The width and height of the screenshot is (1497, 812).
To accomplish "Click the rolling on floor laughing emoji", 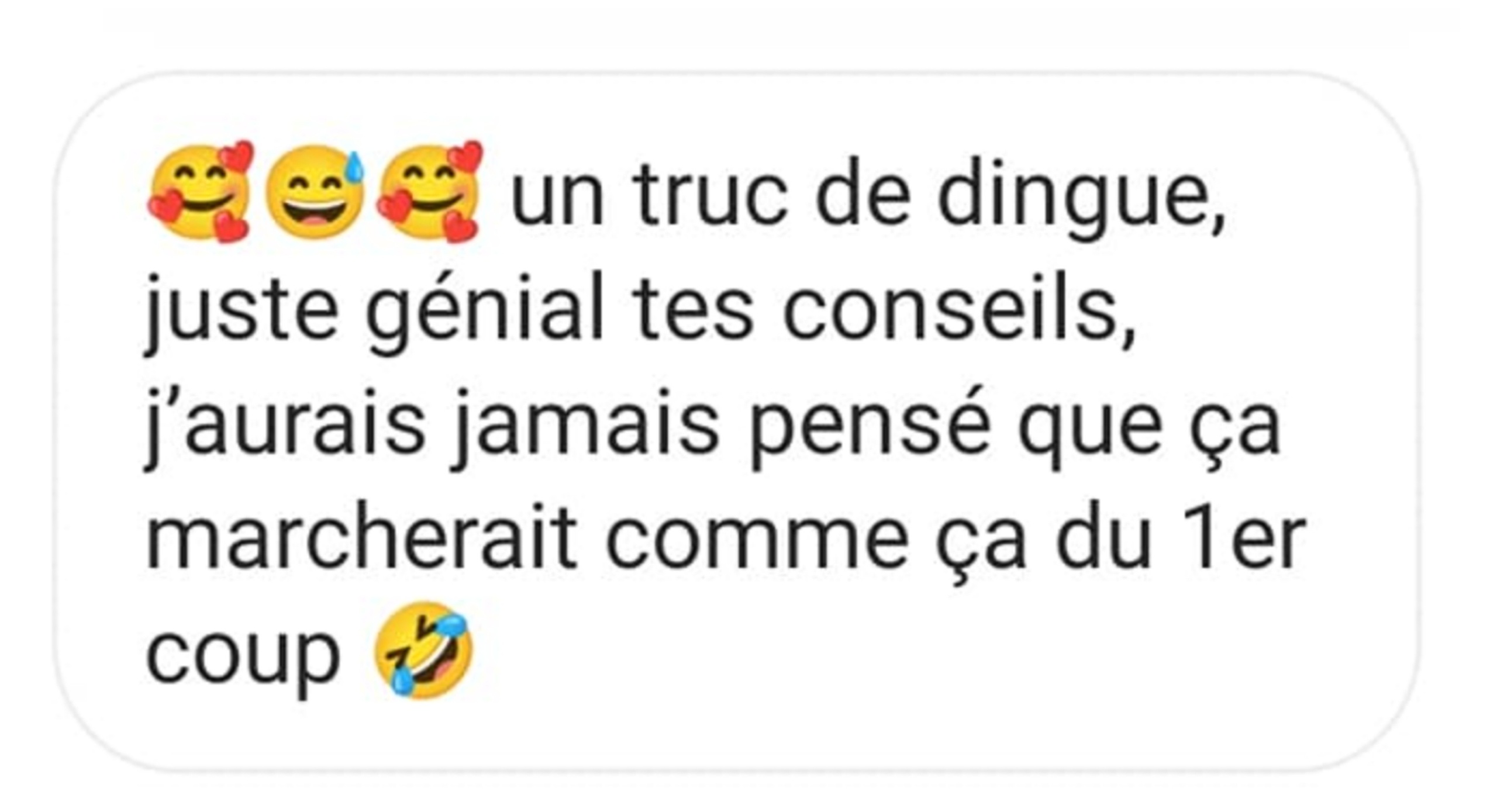I will pyautogui.click(x=423, y=649).
